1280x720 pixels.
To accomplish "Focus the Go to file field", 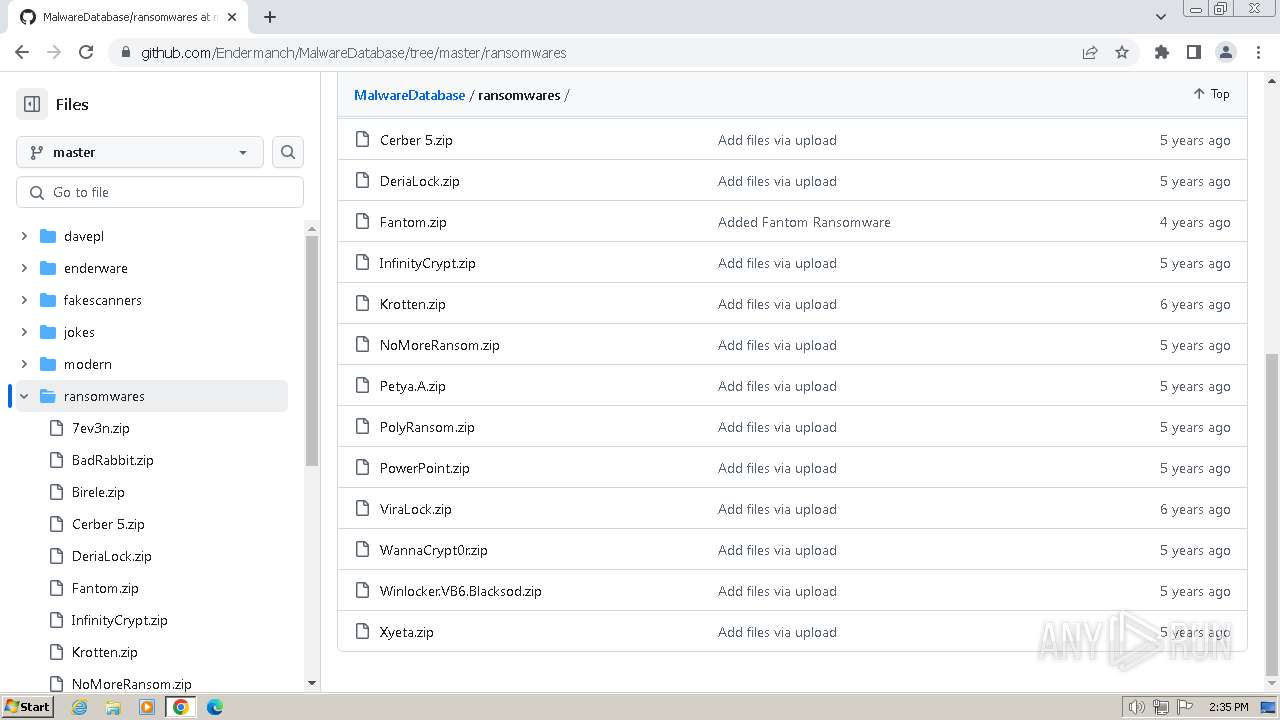I will point(160,192).
